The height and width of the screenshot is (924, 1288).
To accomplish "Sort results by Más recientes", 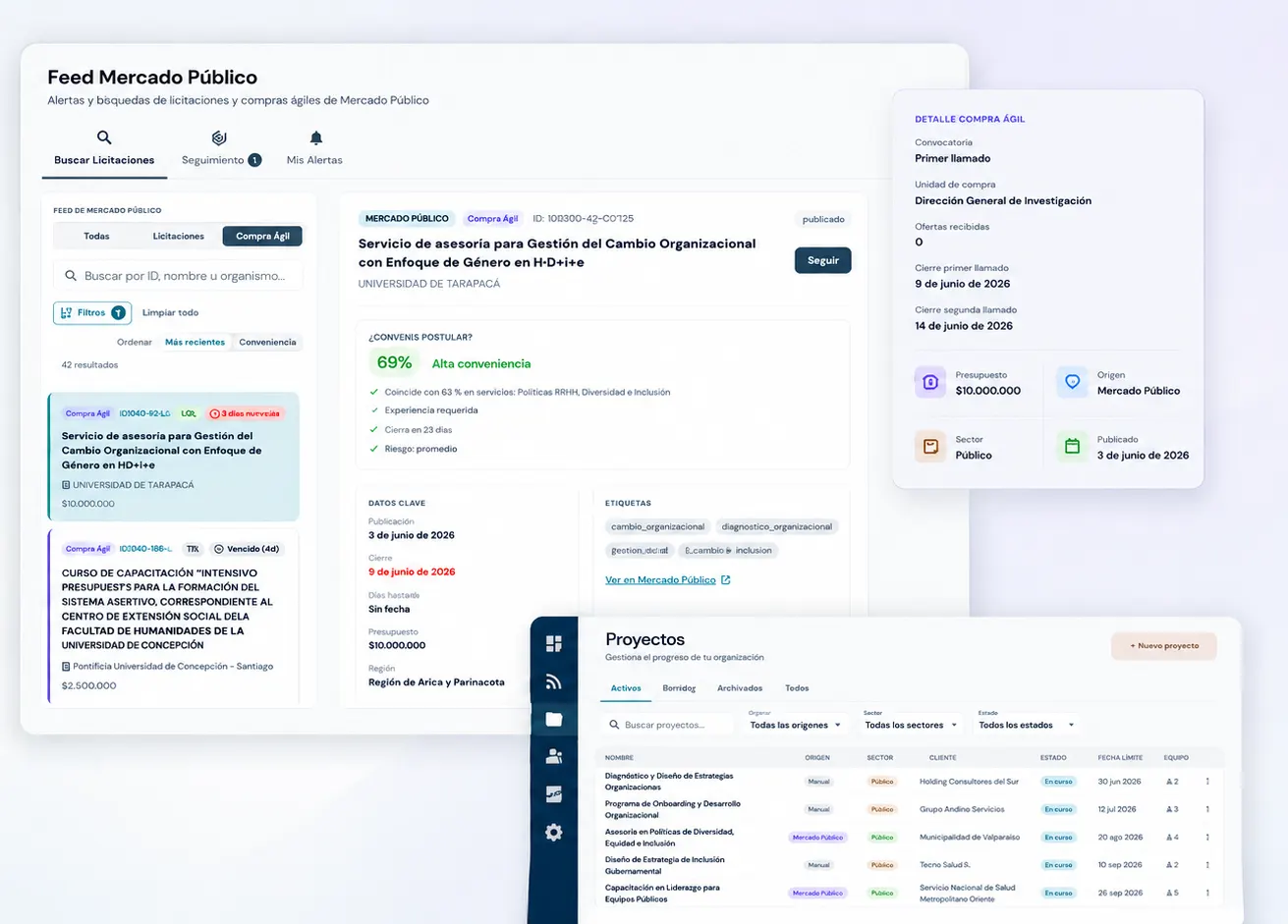I will coord(195,342).
